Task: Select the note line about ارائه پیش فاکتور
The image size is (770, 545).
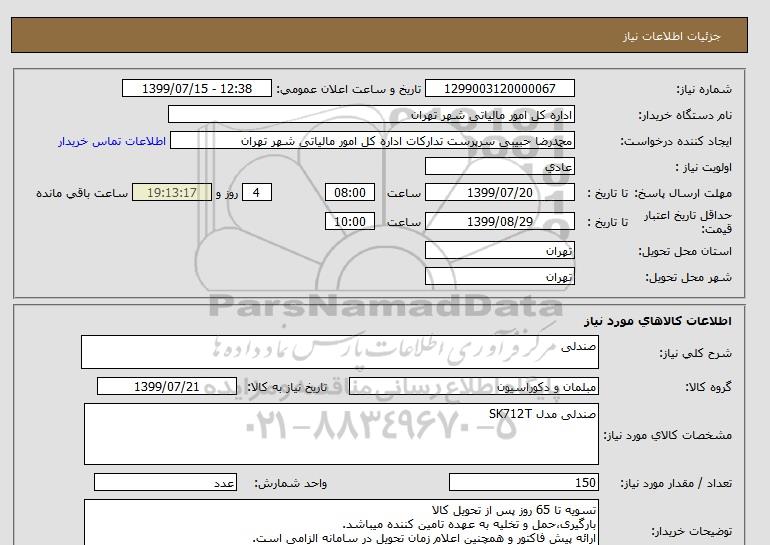Action: [x=424, y=539]
